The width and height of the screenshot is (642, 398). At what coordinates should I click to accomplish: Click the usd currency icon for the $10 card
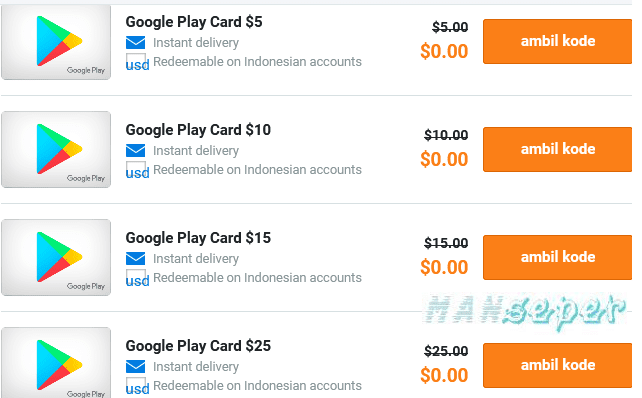137,170
